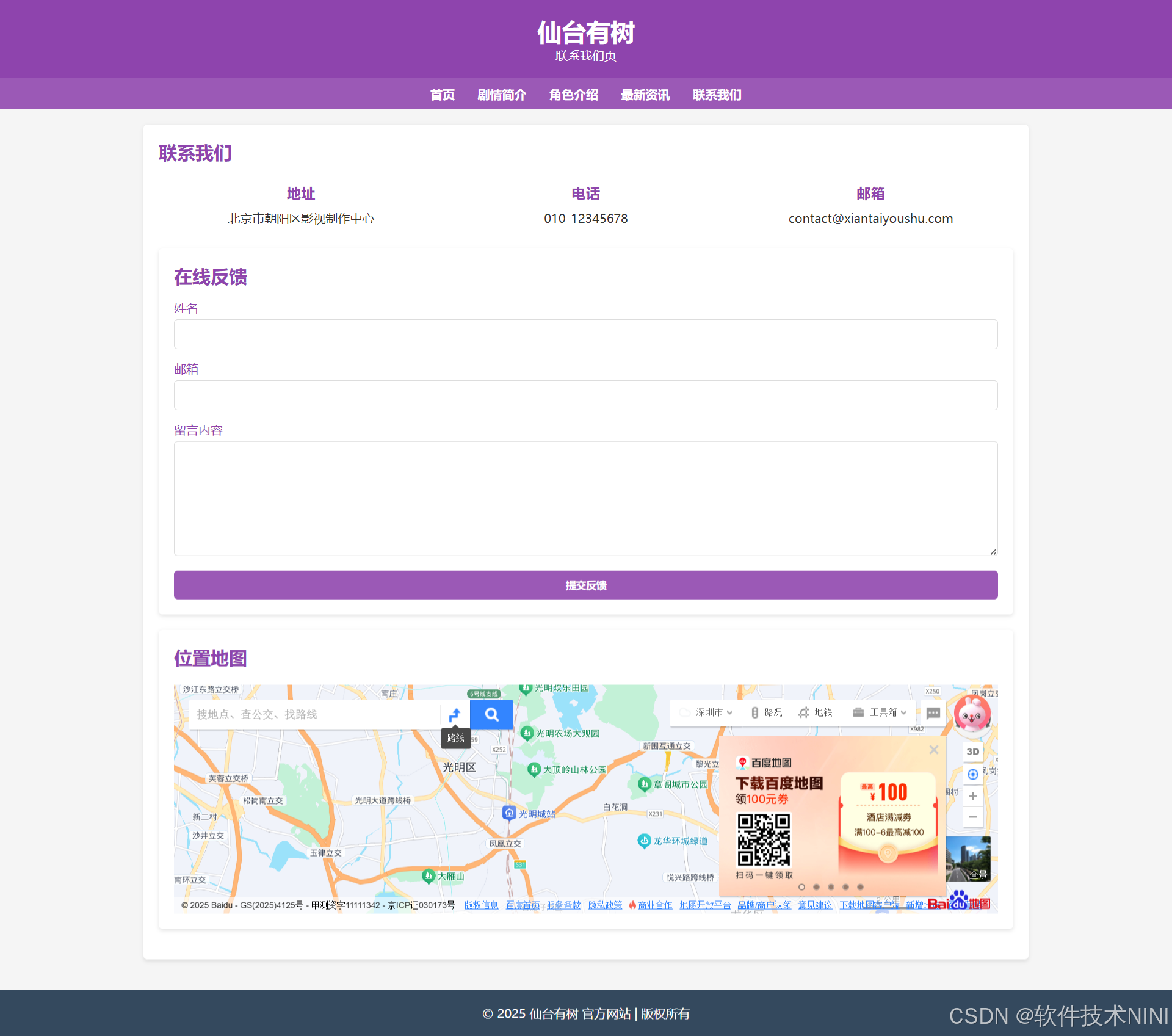Zoom in with the map plus button

(973, 796)
